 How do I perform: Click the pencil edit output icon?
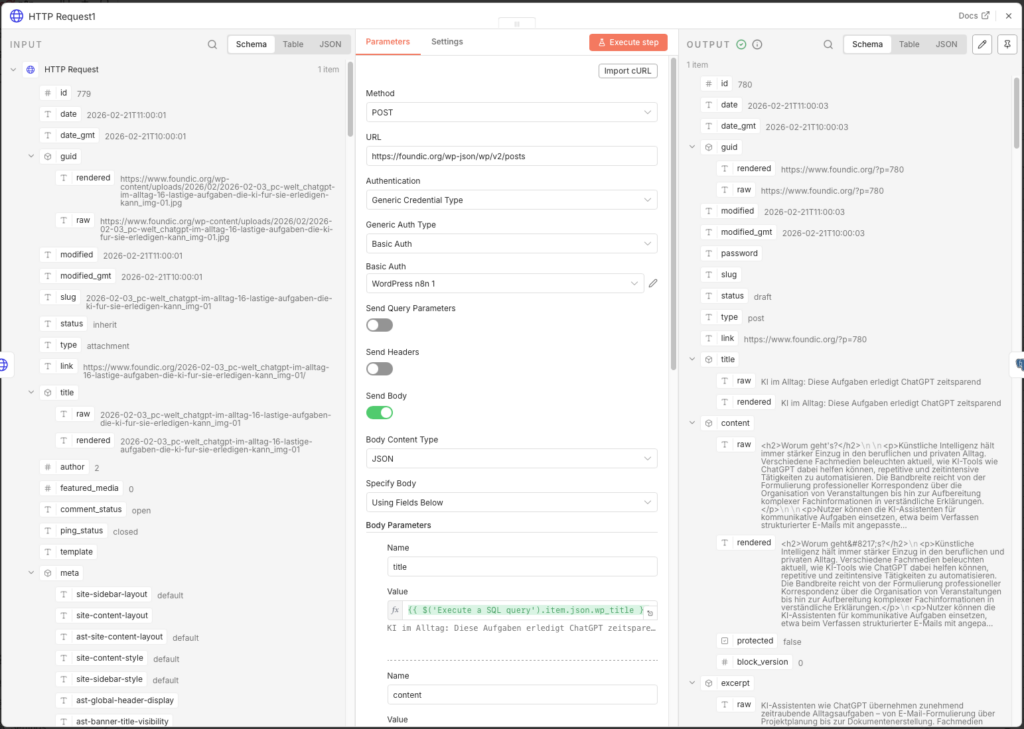pyautogui.click(x=982, y=44)
